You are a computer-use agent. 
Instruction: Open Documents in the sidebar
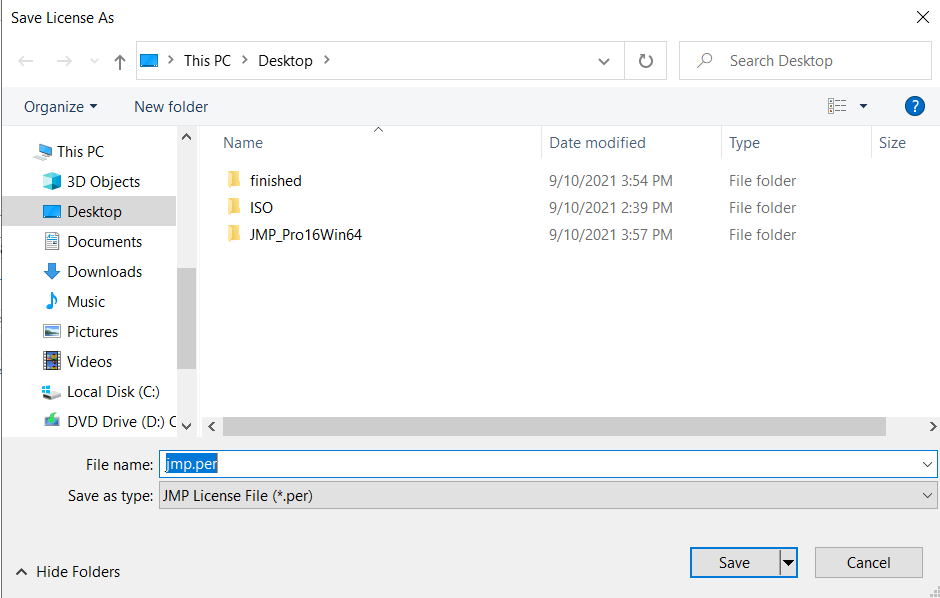coord(104,241)
